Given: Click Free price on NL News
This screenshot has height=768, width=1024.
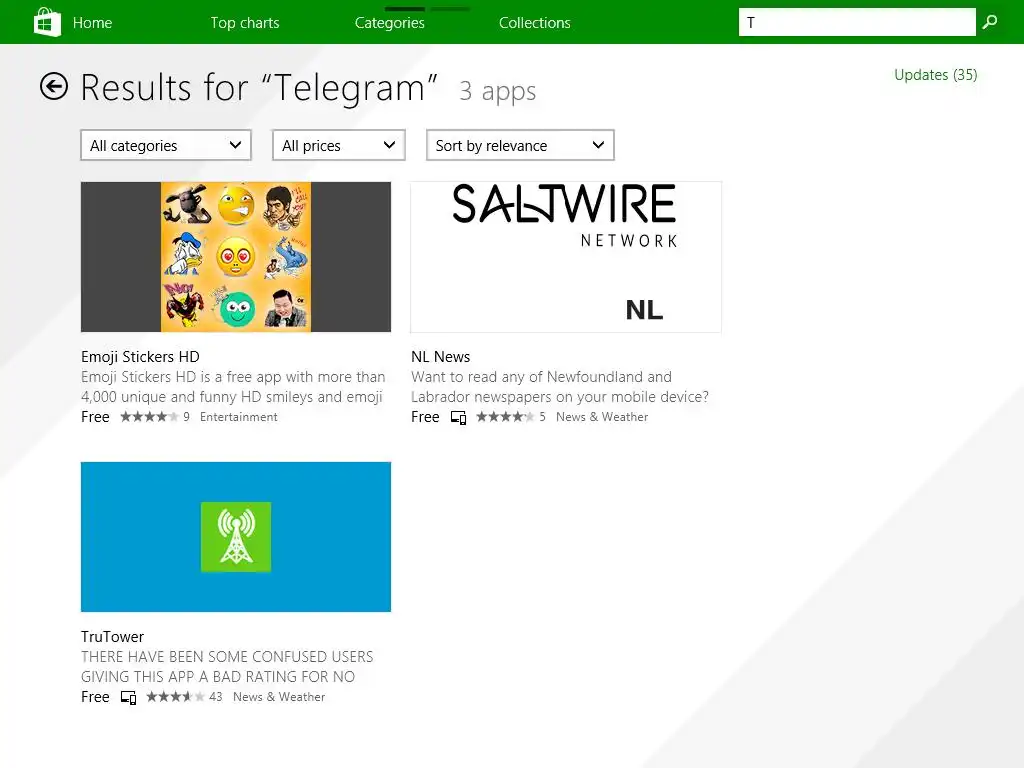Looking at the screenshot, I should click(425, 417).
